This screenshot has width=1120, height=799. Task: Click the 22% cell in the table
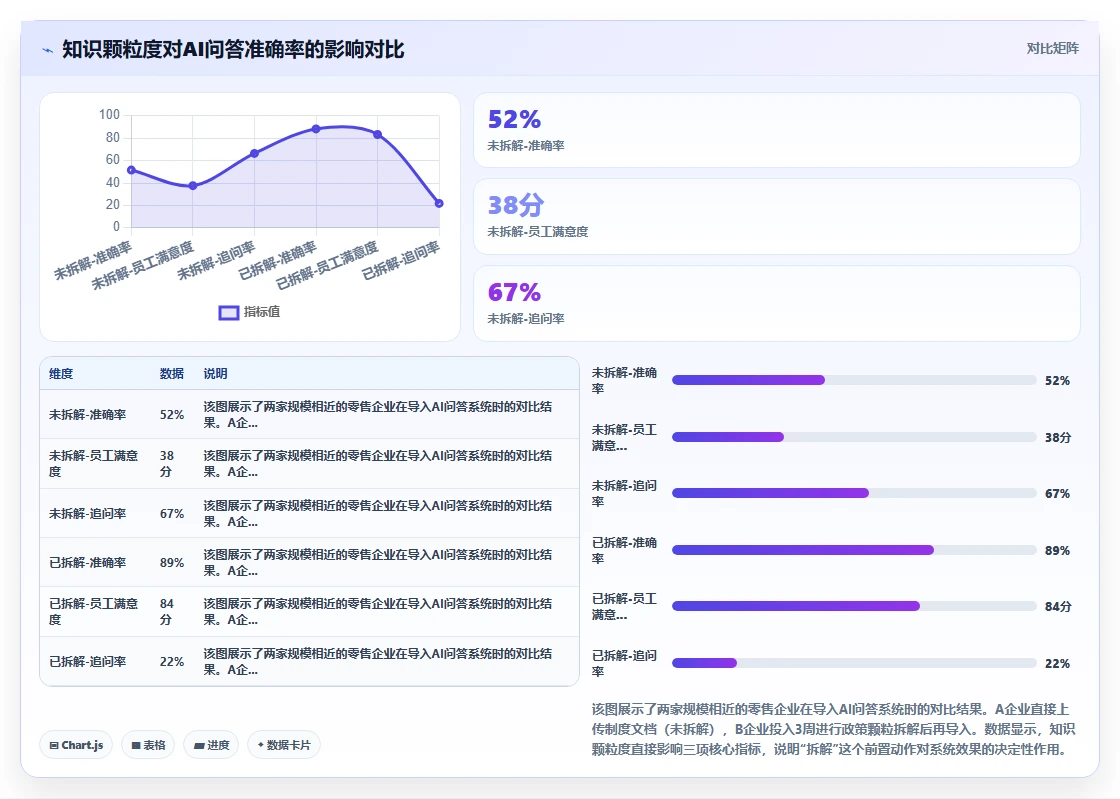[171, 662]
